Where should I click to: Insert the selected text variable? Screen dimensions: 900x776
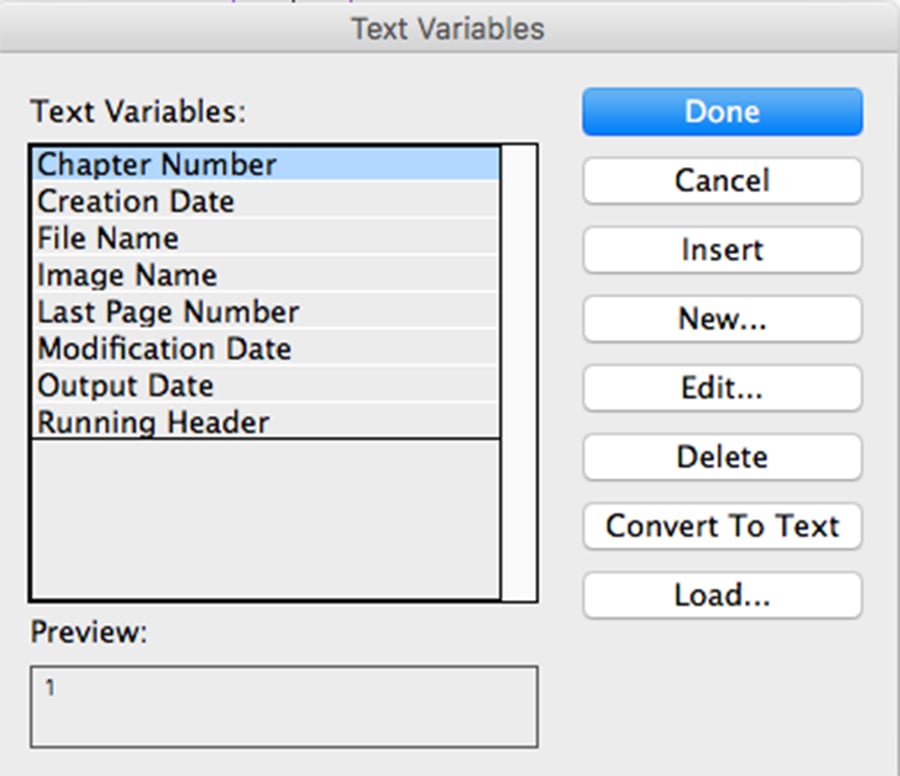pos(721,249)
